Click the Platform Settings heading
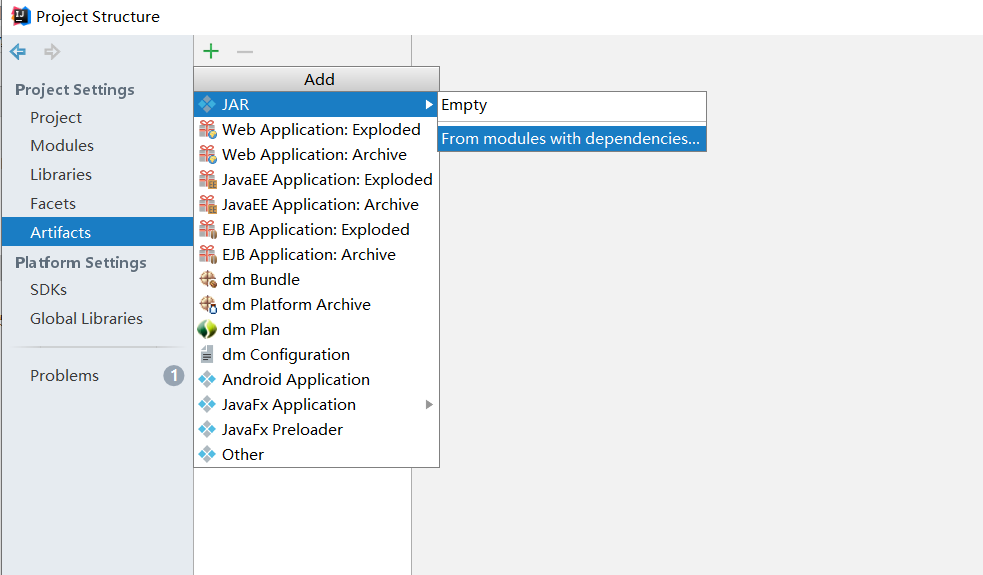The width and height of the screenshot is (983, 575). coord(81,262)
